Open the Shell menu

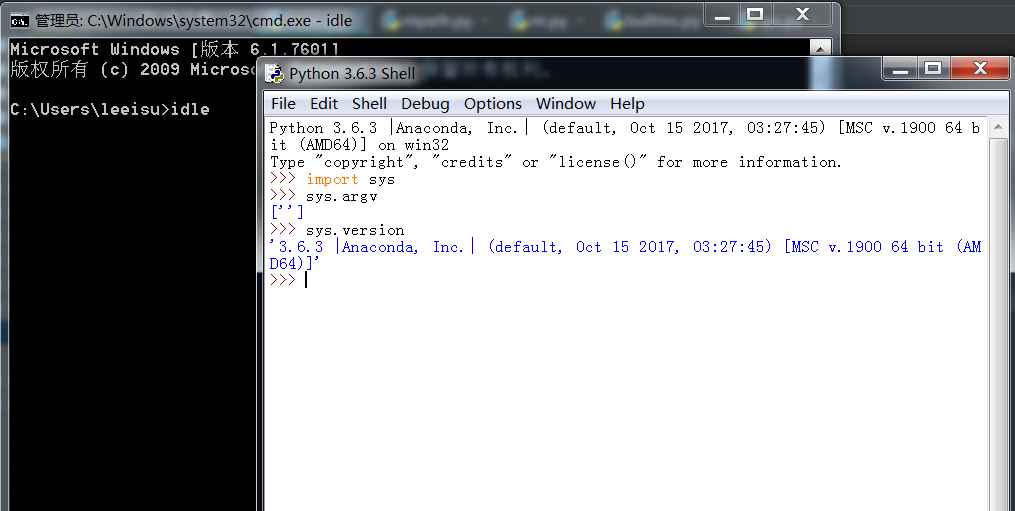click(369, 104)
